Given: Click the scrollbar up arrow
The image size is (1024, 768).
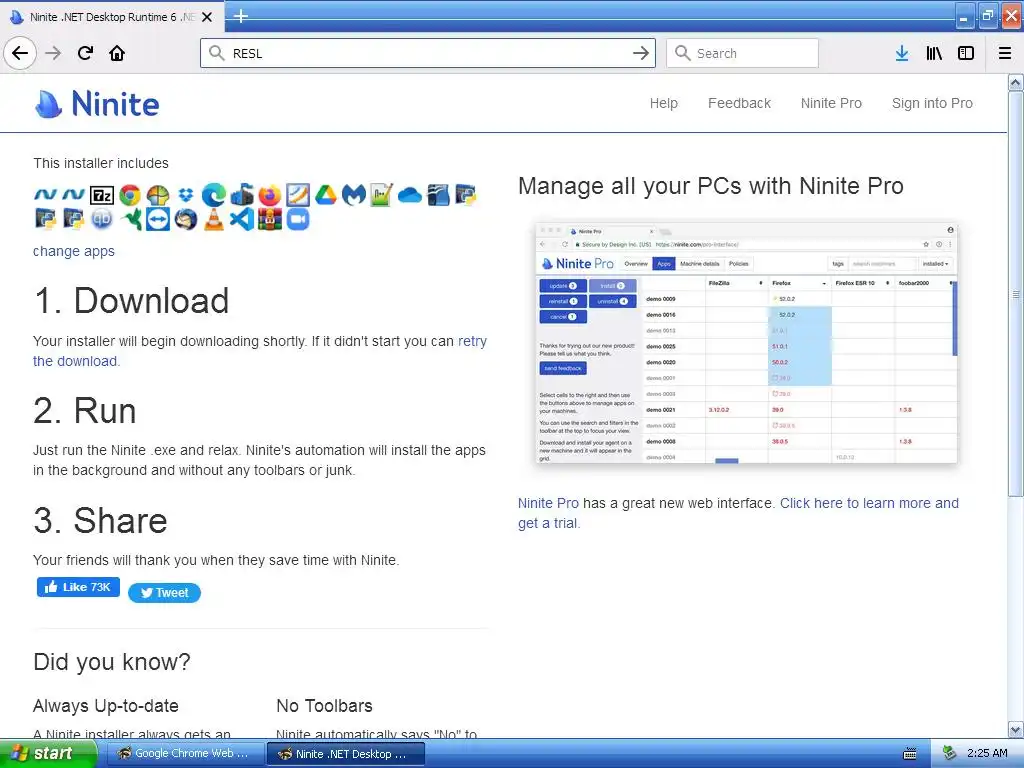Looking at the screenshot, I should [1016, 82].
